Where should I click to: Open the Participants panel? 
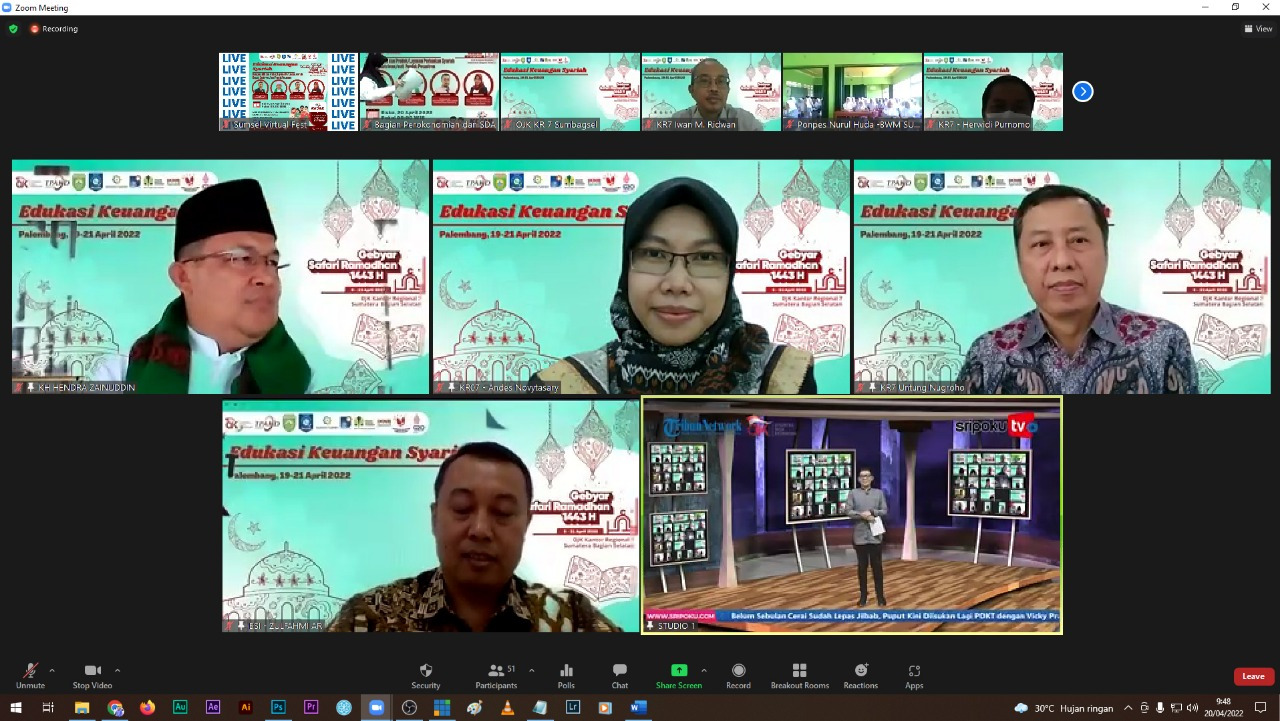pos(496,675)
